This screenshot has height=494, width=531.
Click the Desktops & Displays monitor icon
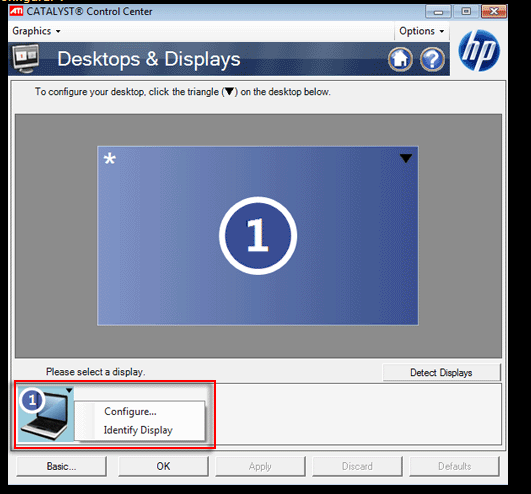(26, 59)
